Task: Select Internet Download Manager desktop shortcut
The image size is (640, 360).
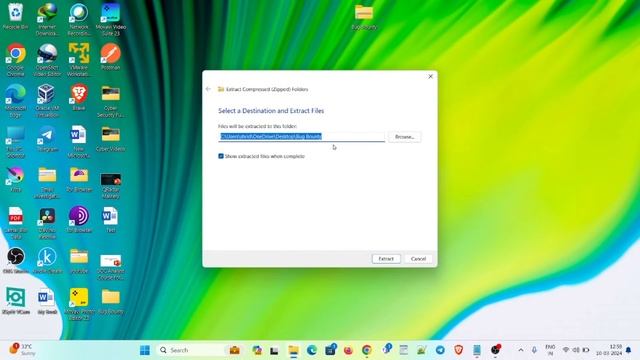Action: tap(47, 19)
